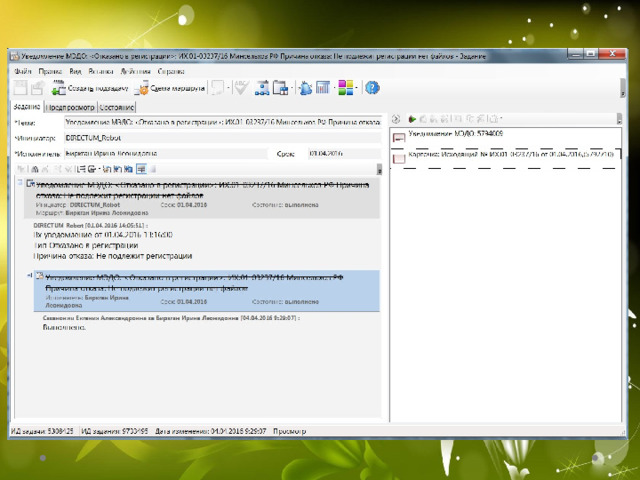Open the 'Действия' menu
640x480 pixels.
coord(135,72)
